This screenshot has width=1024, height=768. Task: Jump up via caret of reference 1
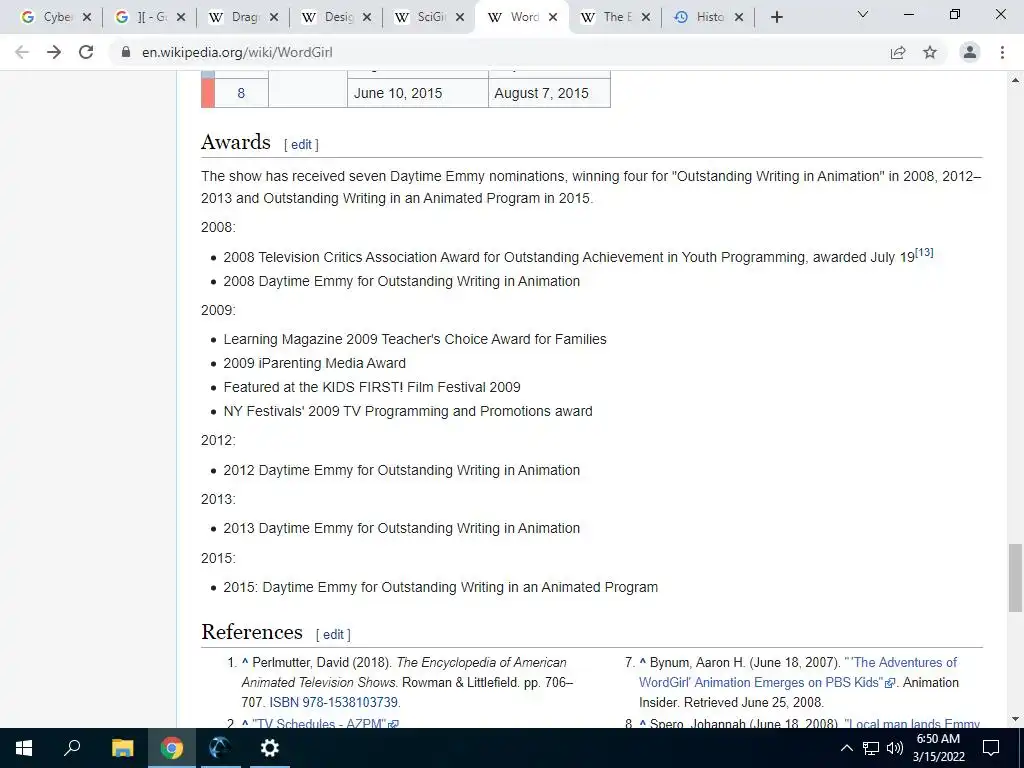click(245, 662)
